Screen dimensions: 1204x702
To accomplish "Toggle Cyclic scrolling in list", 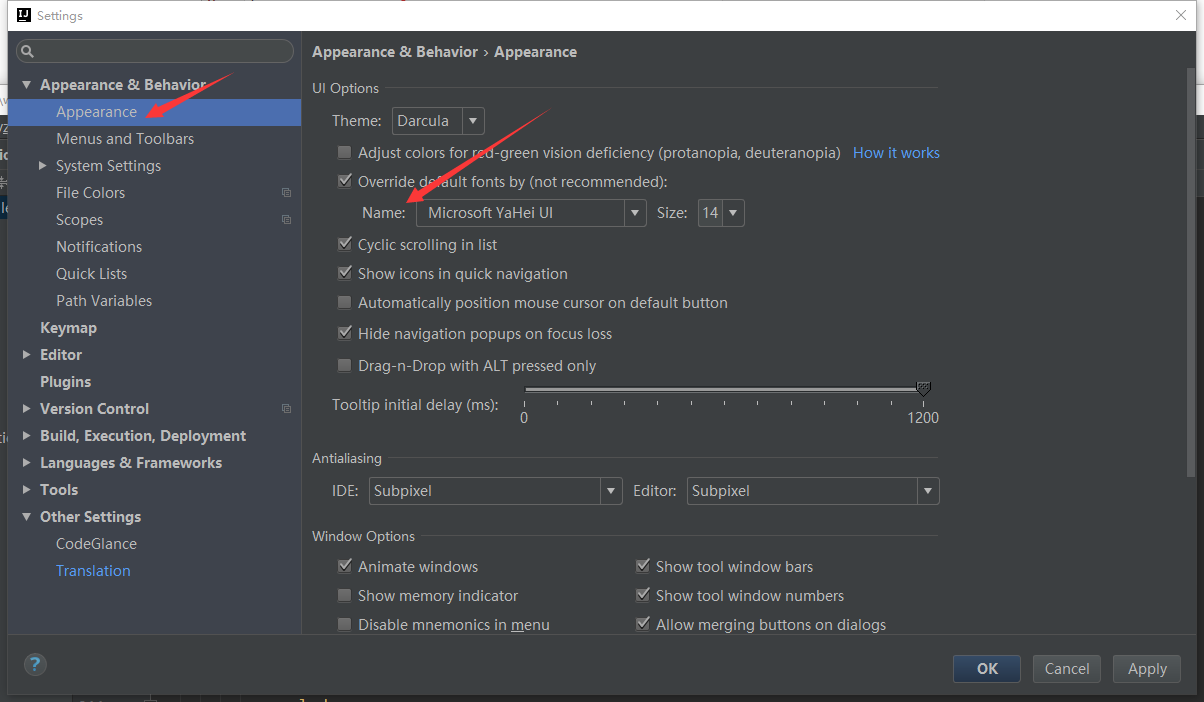I will coord(345,245).
